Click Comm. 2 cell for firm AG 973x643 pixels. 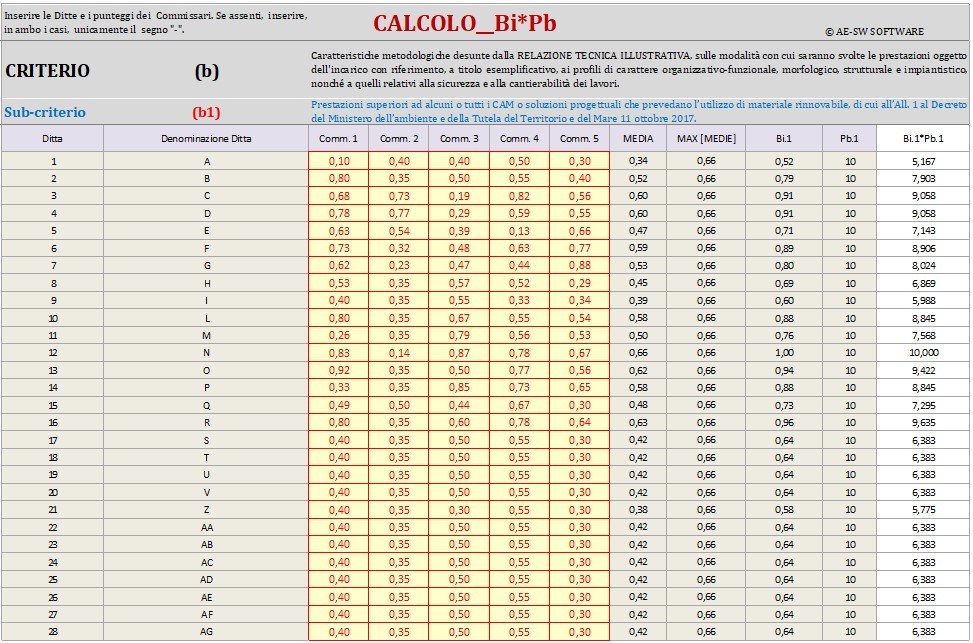[399, 631]
